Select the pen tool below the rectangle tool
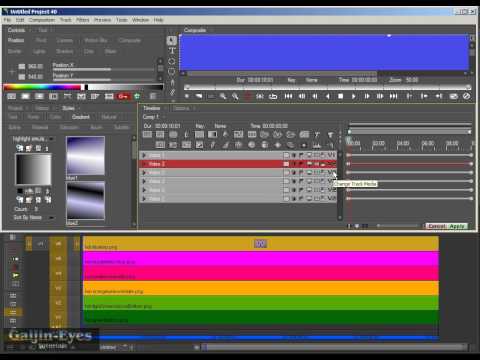The width and height of the screenshot is (480, 360). coord(172,82)
